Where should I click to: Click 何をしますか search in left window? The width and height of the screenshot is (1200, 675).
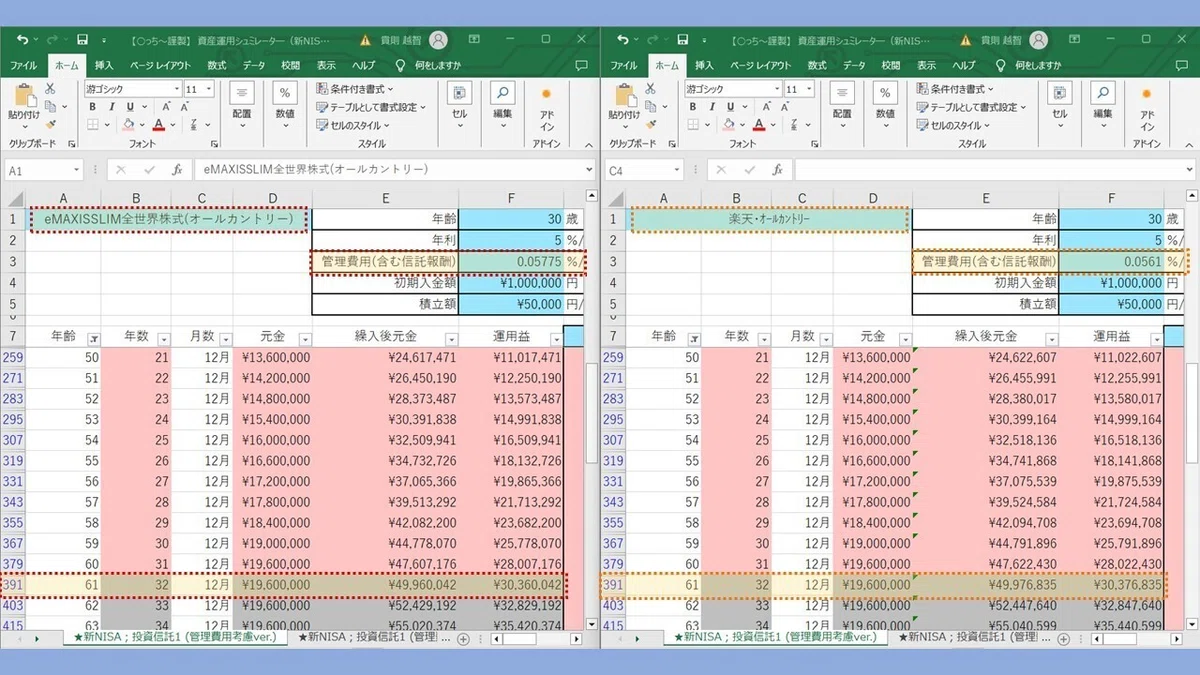430,65
